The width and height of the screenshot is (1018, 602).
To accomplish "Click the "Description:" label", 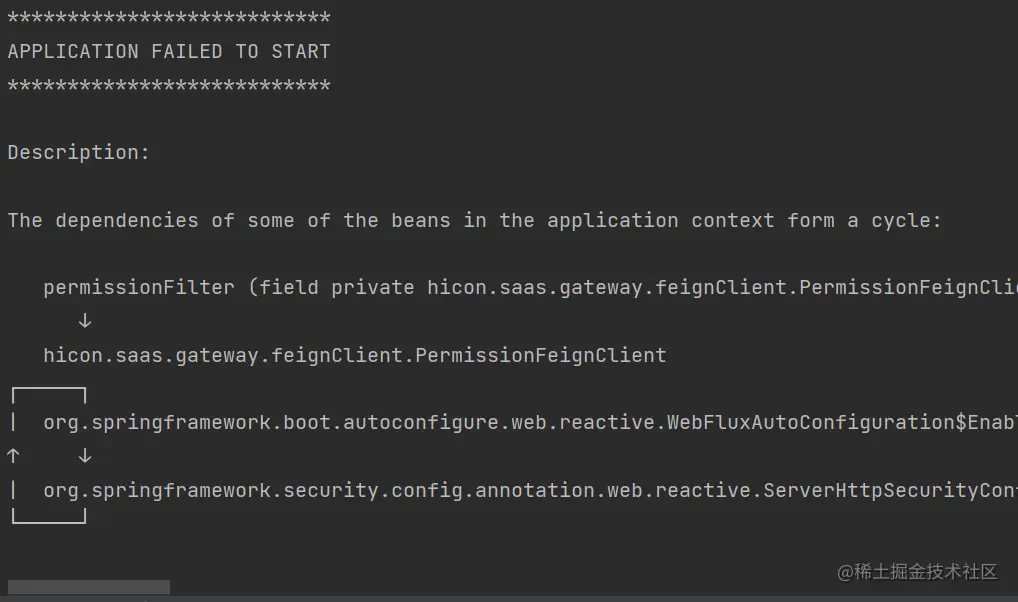I will [x=78, y=153].
